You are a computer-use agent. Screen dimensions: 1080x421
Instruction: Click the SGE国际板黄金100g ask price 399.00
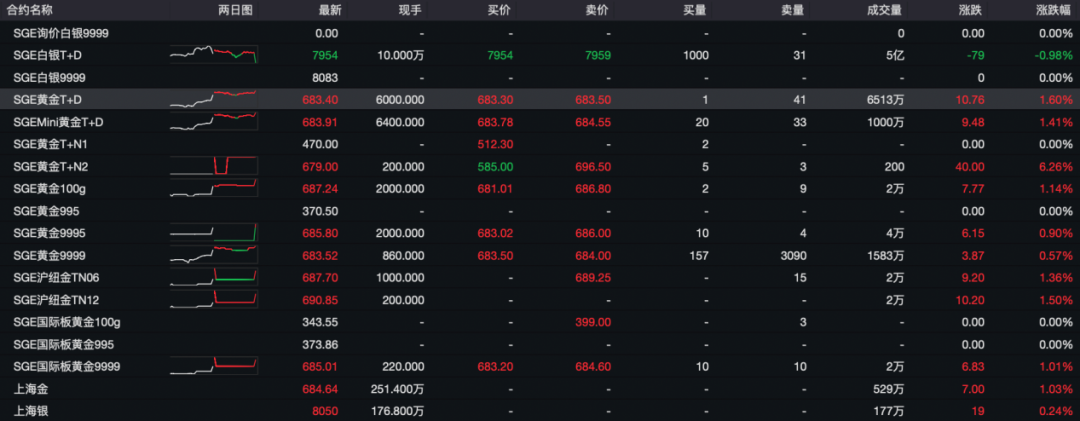click(x=593, y=322)
